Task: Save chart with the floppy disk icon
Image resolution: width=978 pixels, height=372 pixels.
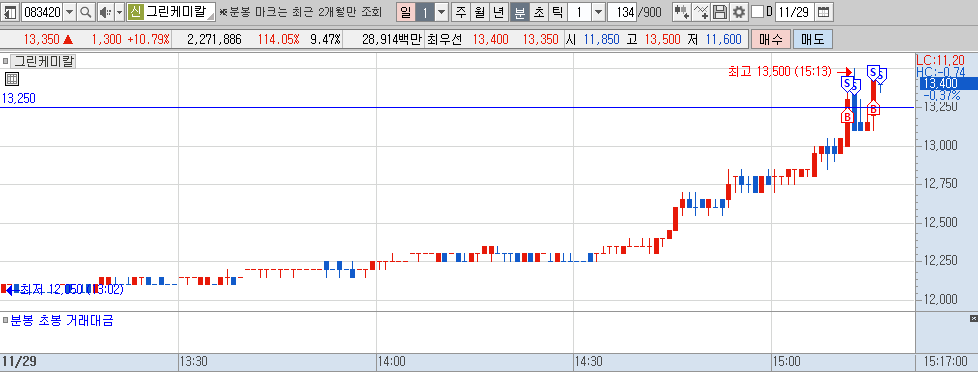Action: click(x=720, y=12)
